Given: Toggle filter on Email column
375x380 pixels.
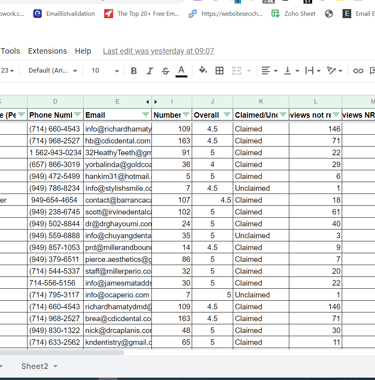Looking at the screenshot, I should [146, 115].
